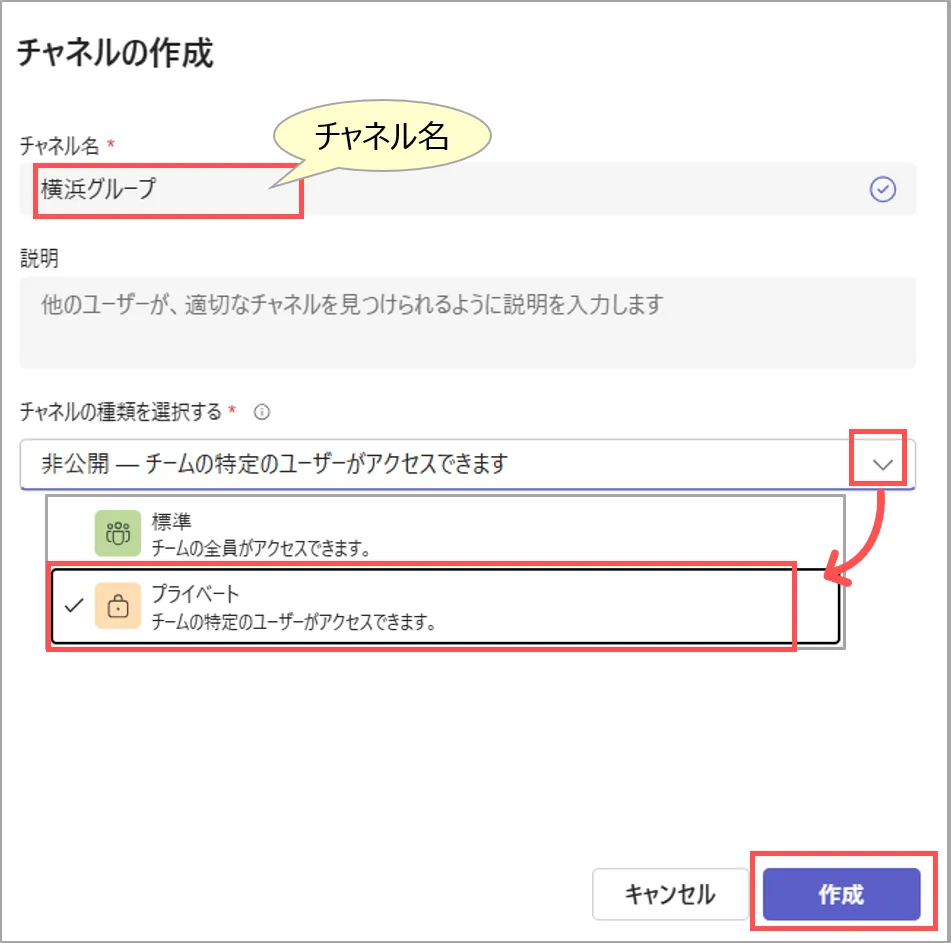Click the yellow チャネル名 callout bubble

(x=382, y=136)
